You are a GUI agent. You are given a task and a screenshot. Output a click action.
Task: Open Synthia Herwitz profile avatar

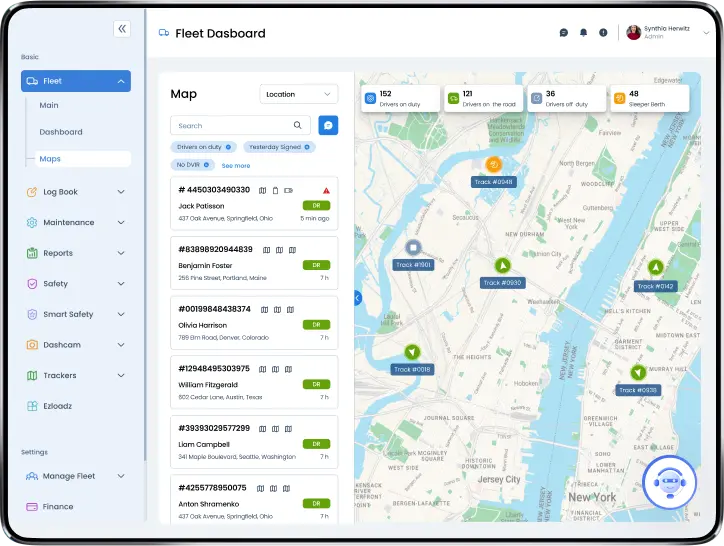point(634,32)
